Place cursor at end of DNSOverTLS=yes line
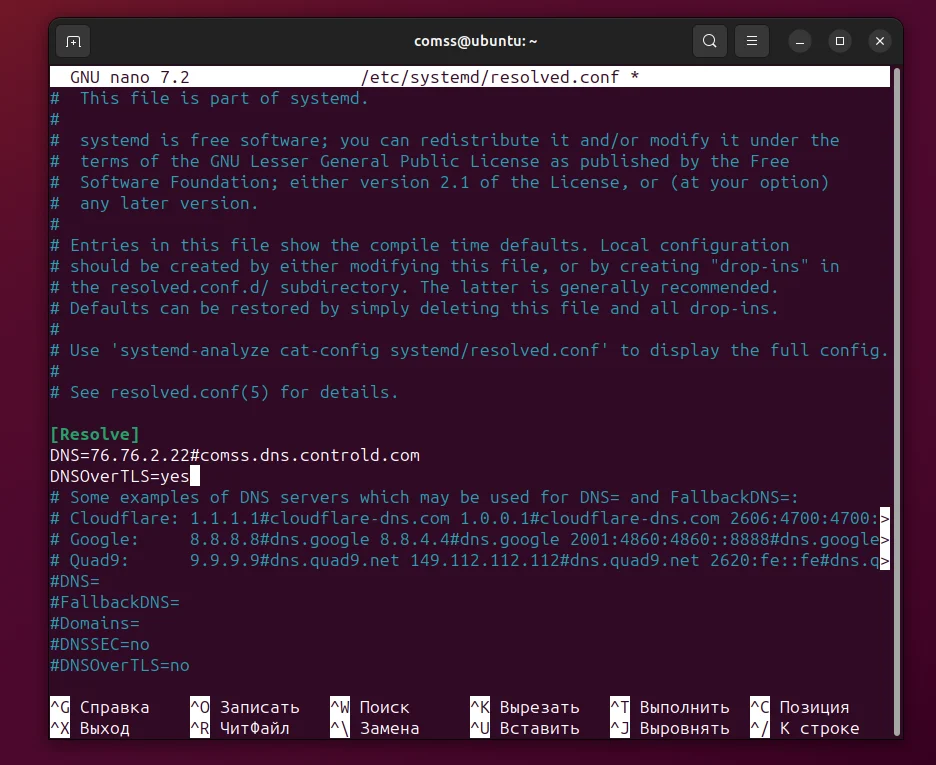Image resolution: width=936 pixels, height=765 pixels. point(194,476)
